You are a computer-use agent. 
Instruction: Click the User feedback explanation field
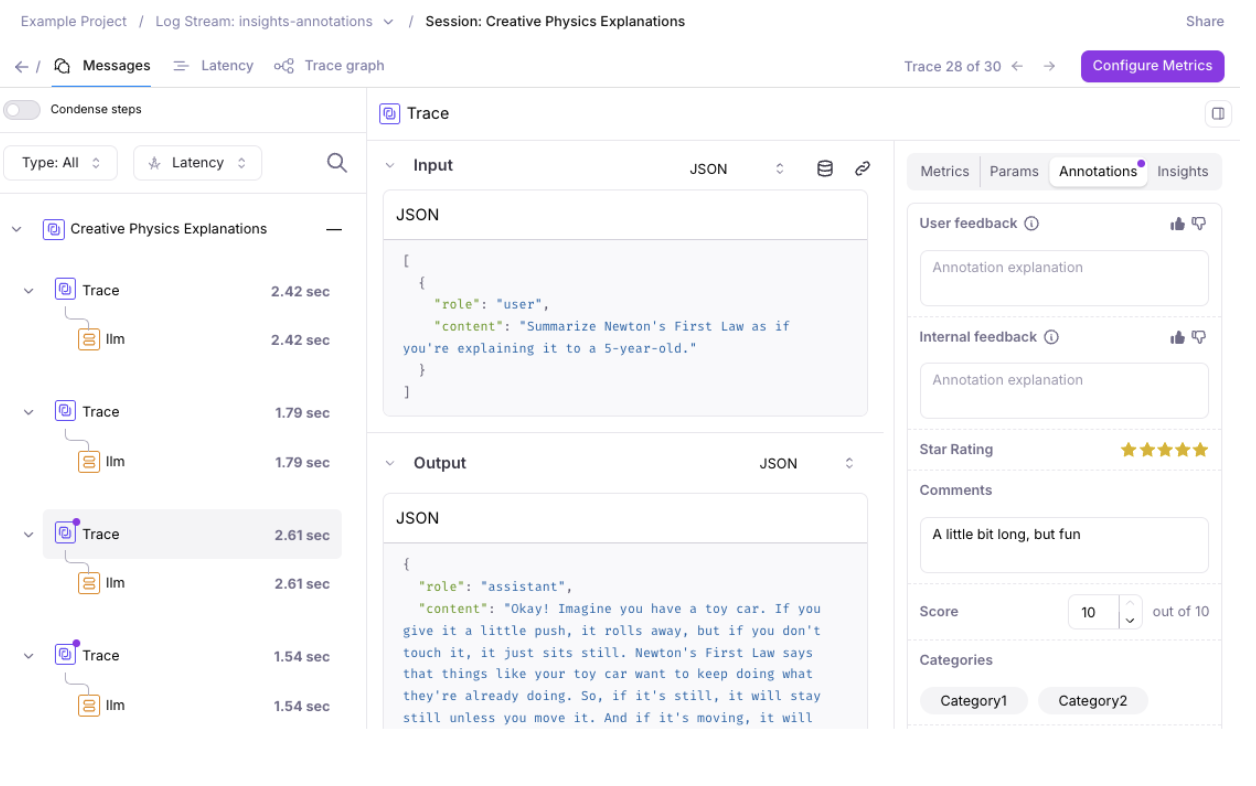click(x=1064, y=278)
